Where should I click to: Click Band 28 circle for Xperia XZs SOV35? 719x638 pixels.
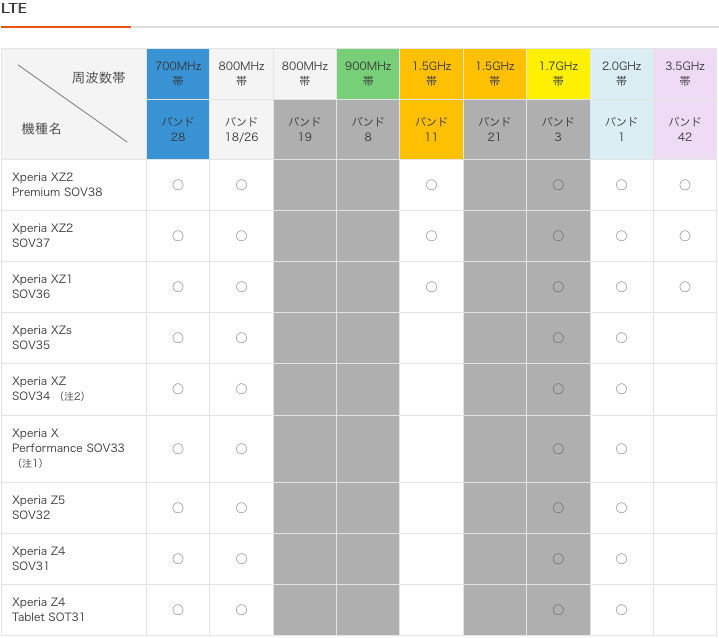click(x=178, y=338)
